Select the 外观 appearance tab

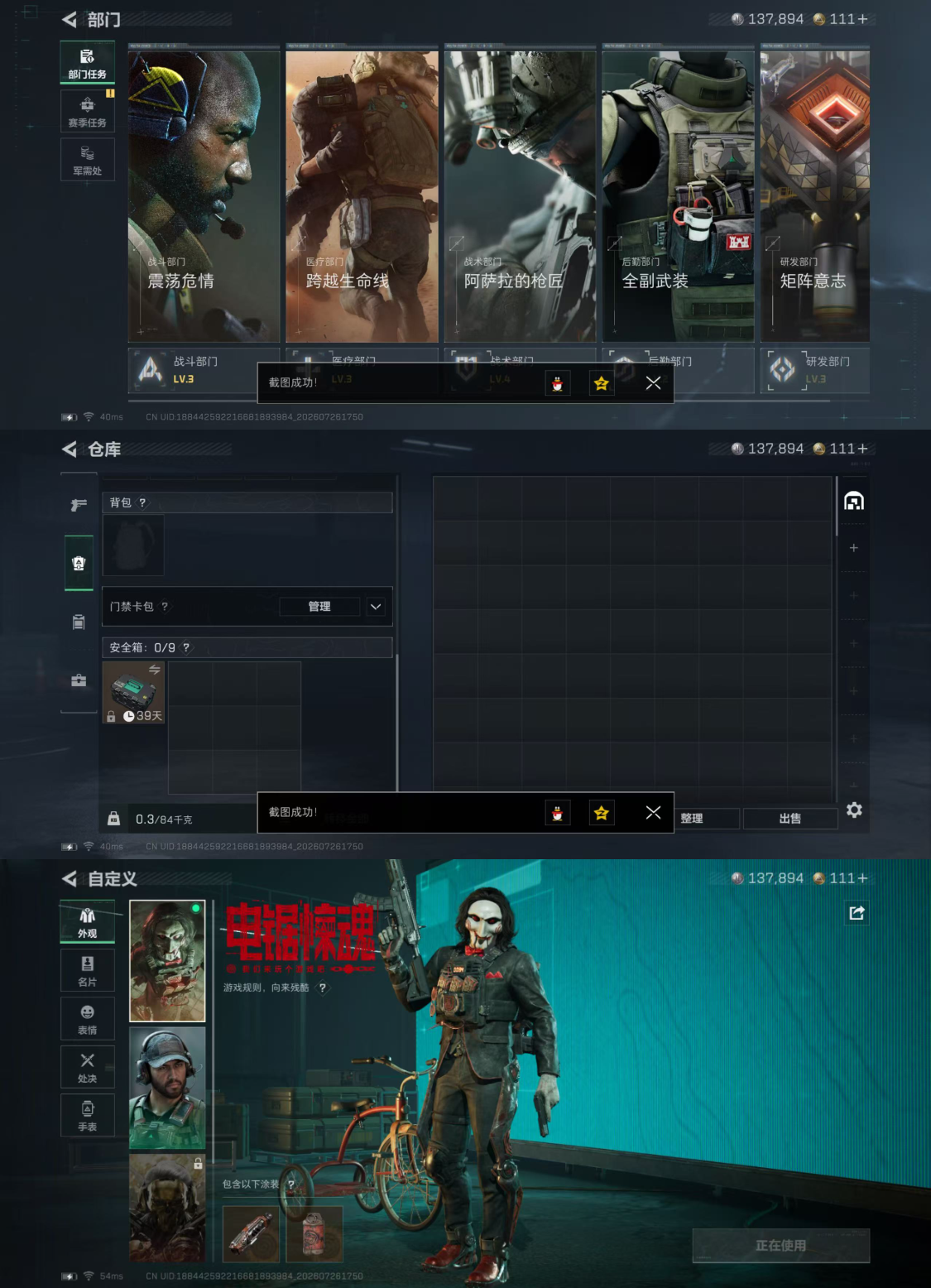pos(87,922)
